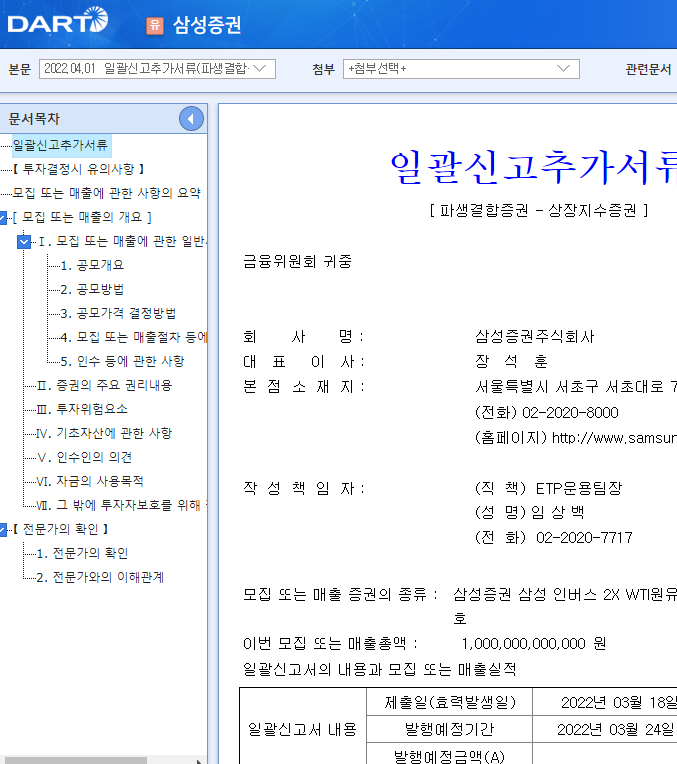Select [ 모집 또는 매출의 개요 ] entry
Image resolution: width=677 pixels, height=764 pixels.
[x=82, y=217]
